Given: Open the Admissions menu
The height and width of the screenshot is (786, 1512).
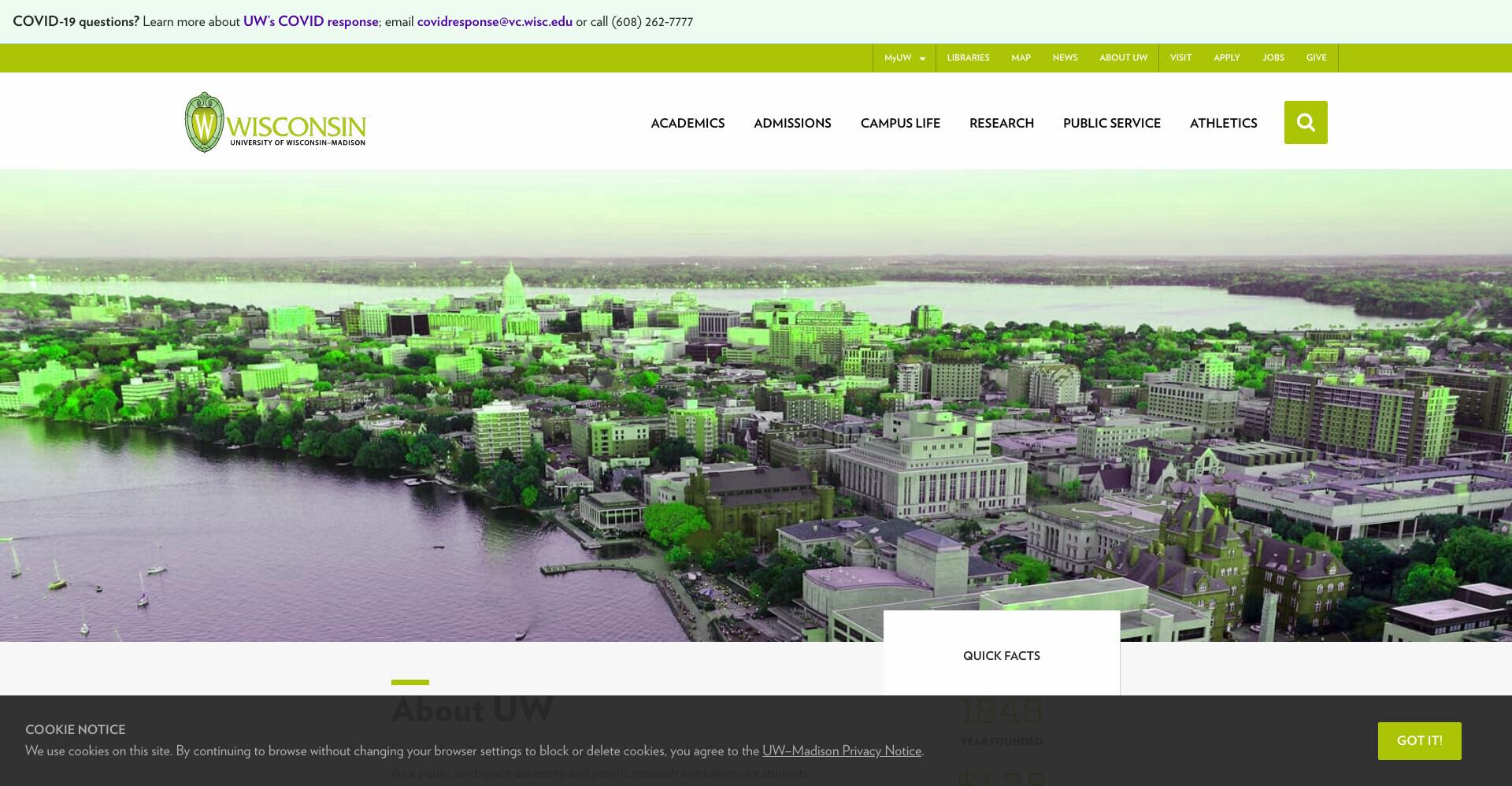Looking at the screenshot, I should [792, 123].
